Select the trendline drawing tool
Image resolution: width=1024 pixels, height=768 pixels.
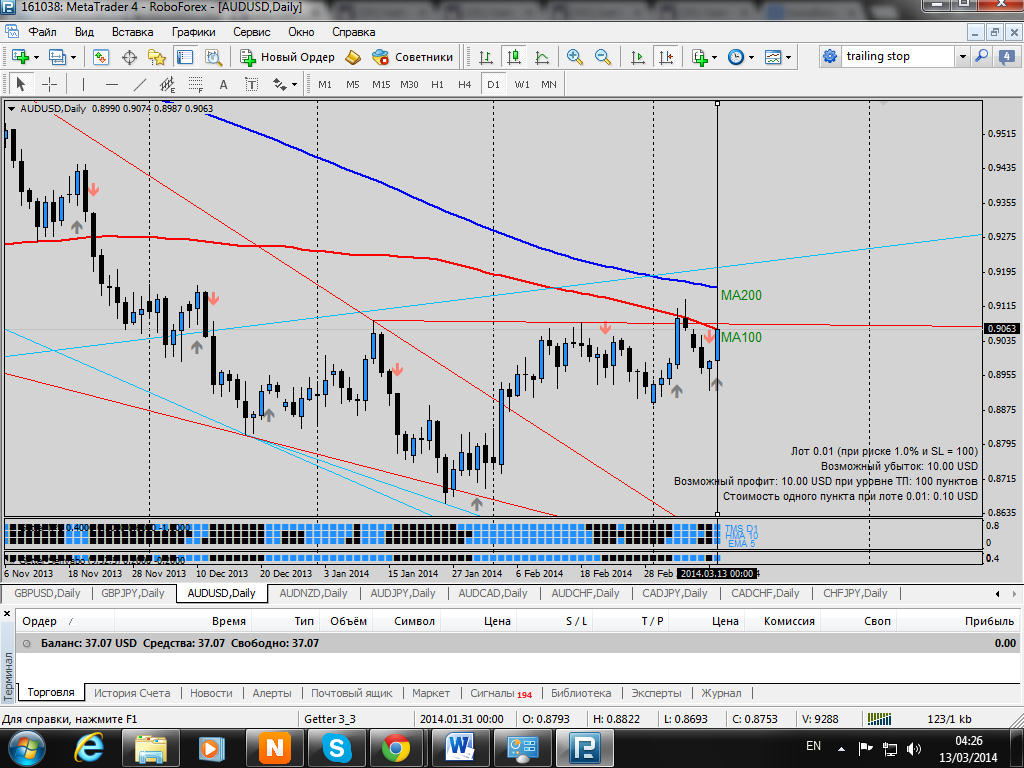(140, 84)
